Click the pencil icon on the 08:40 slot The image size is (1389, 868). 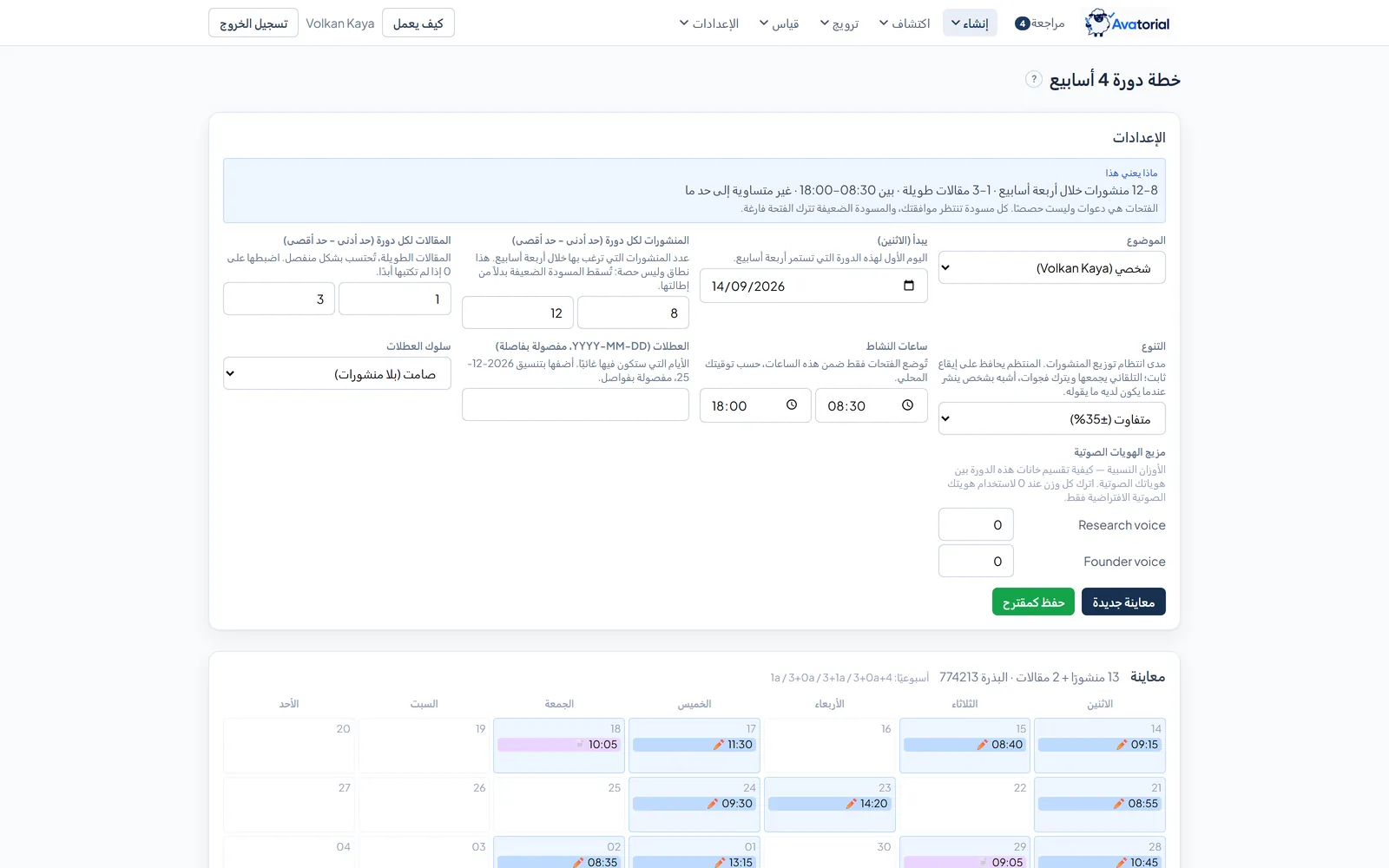point(983,745)
